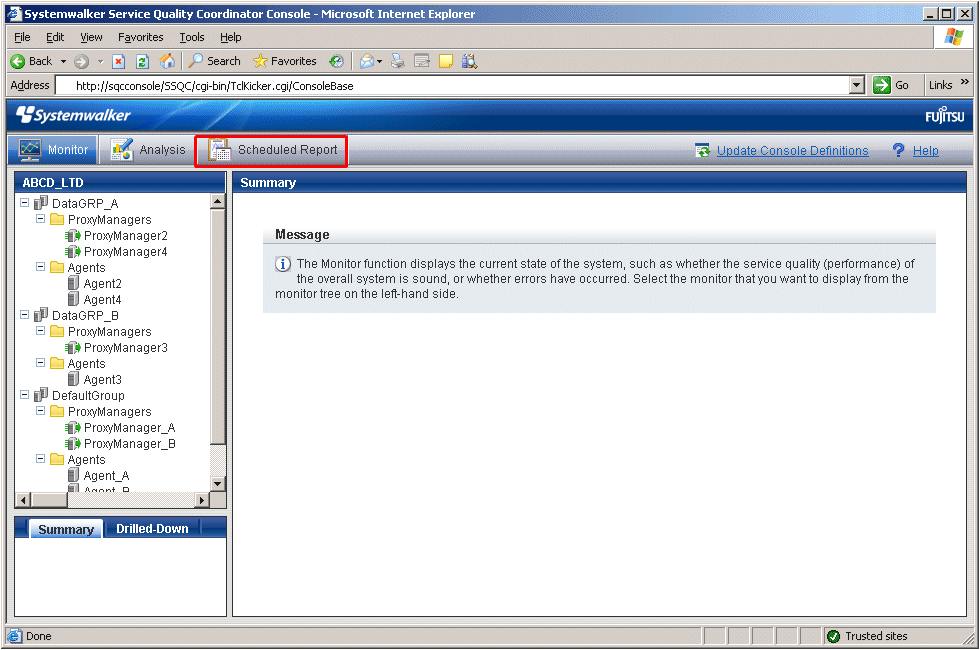Screen dimensions: 980x650
Task: Select Agent2 in the tree
Action: click(102, 284)
